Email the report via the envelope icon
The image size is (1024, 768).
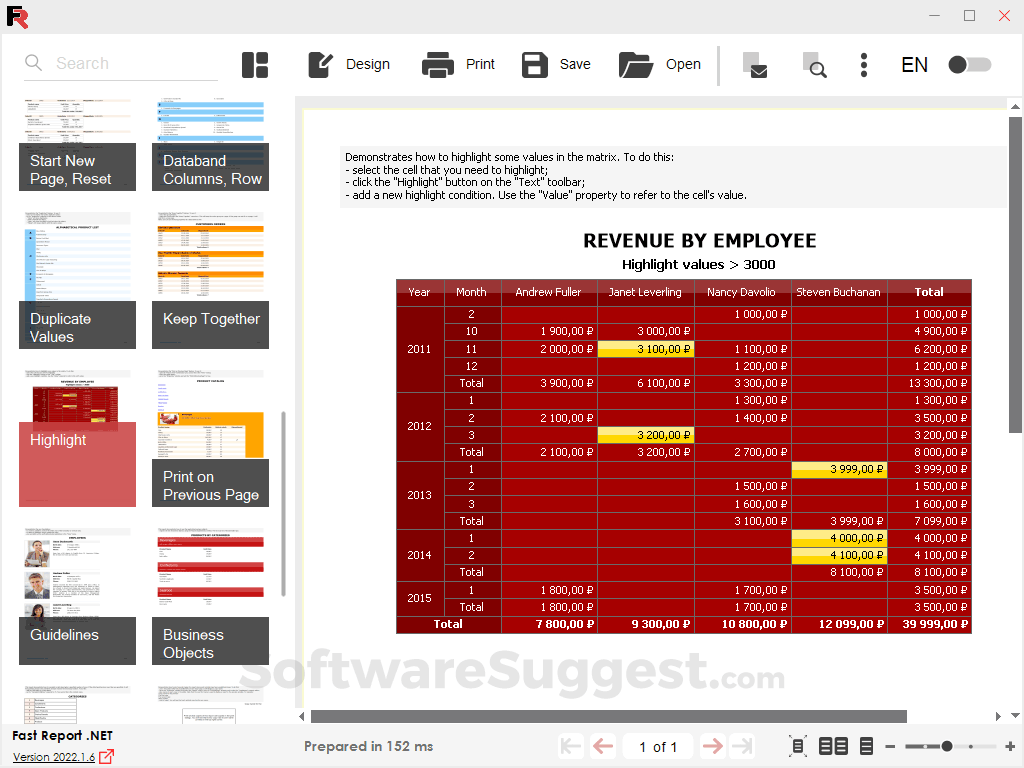pyautogui.click(x=757, y=64)
